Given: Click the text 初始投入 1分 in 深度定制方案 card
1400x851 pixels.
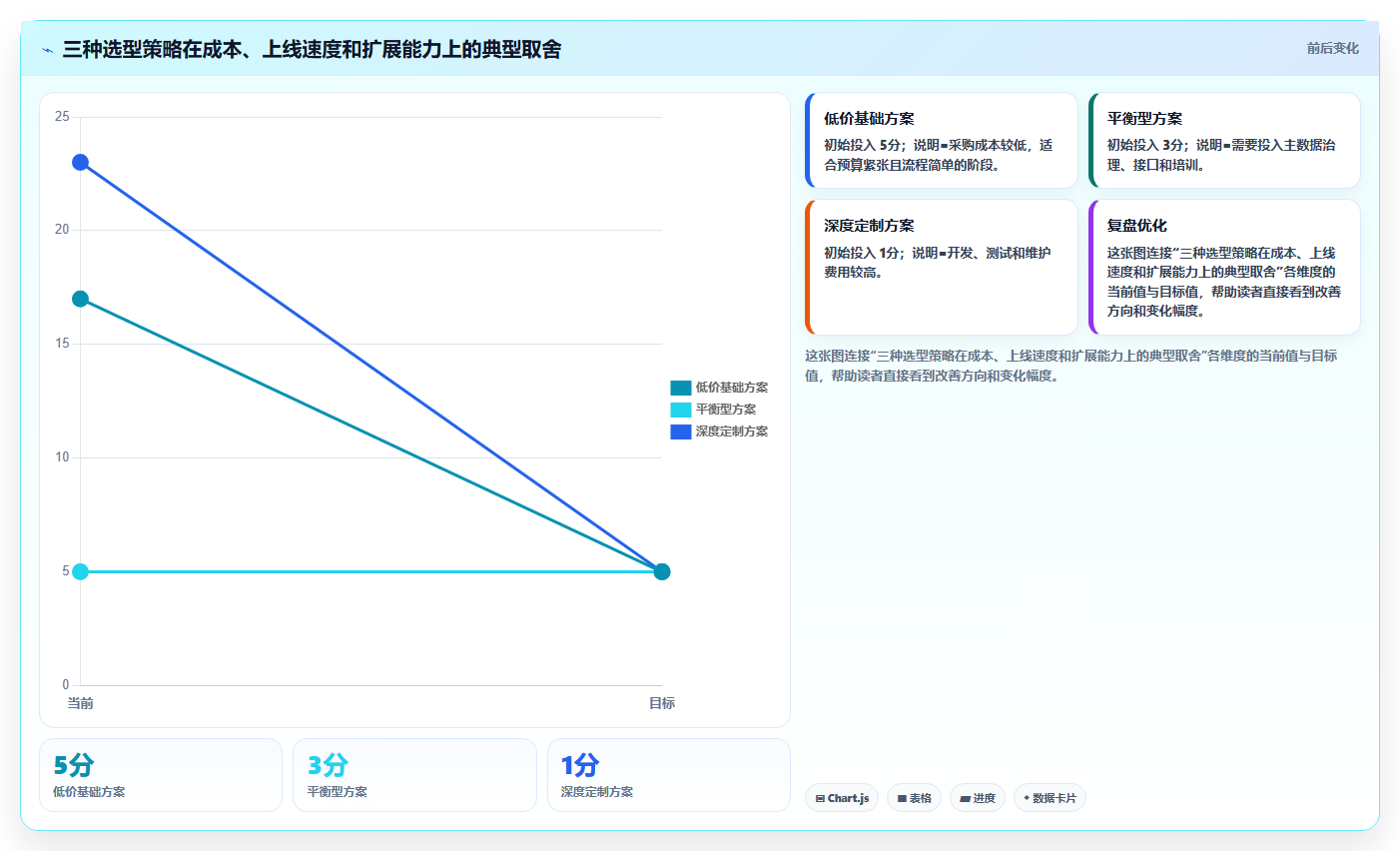Looking at the screenshot, I should click(861, 253).
